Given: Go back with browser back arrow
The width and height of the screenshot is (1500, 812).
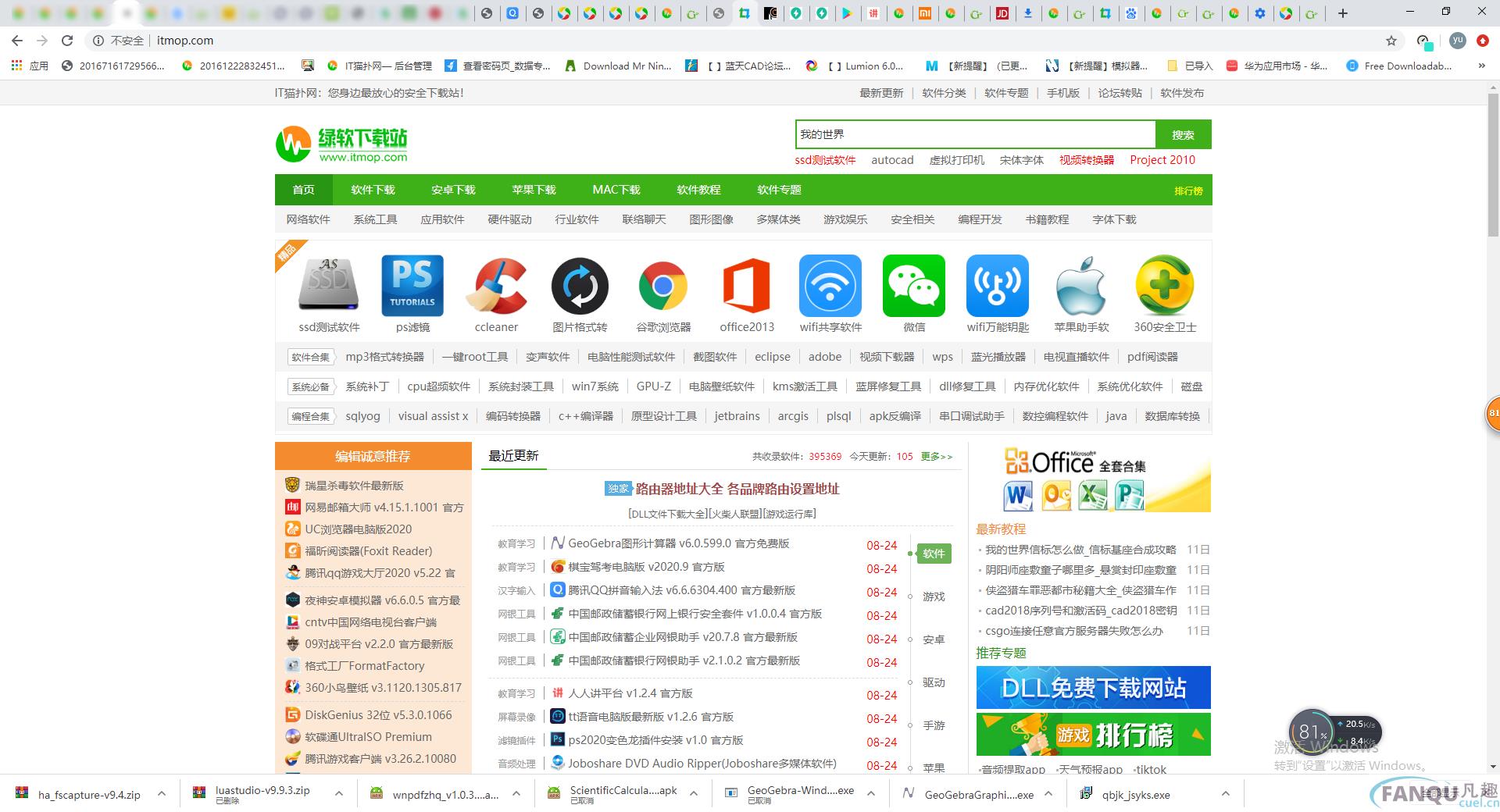Looking at the screenshot, I should (x=17, y=41).
